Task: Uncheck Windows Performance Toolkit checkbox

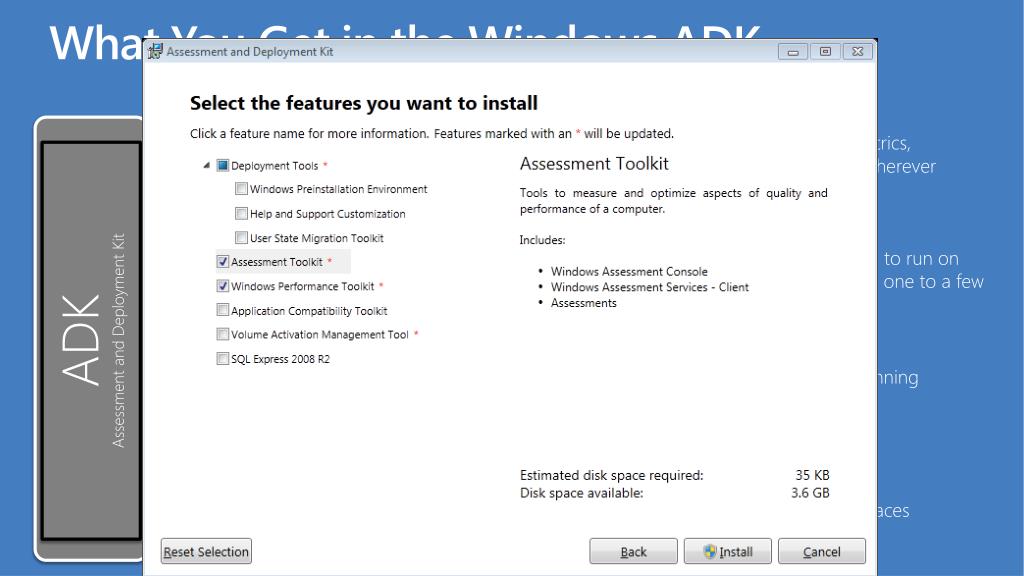Action: pos(223,286)
